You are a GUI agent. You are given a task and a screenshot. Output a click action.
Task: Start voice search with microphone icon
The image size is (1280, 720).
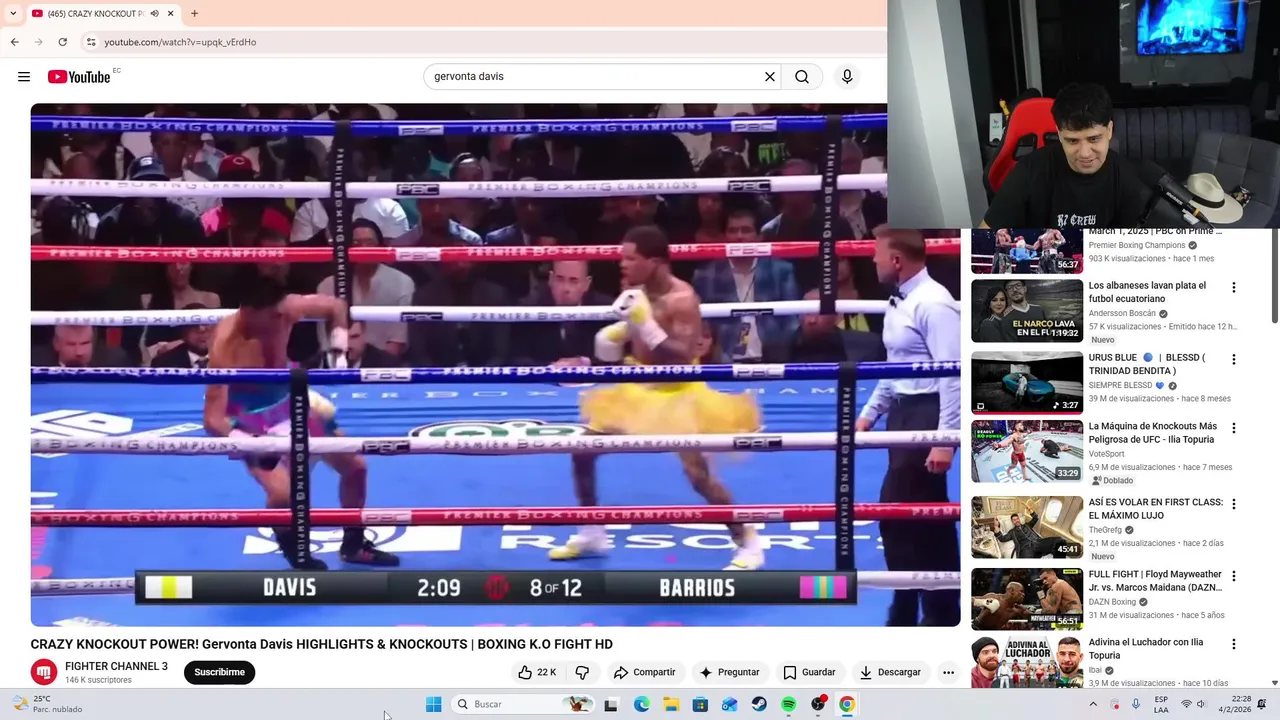click(847, 77)
